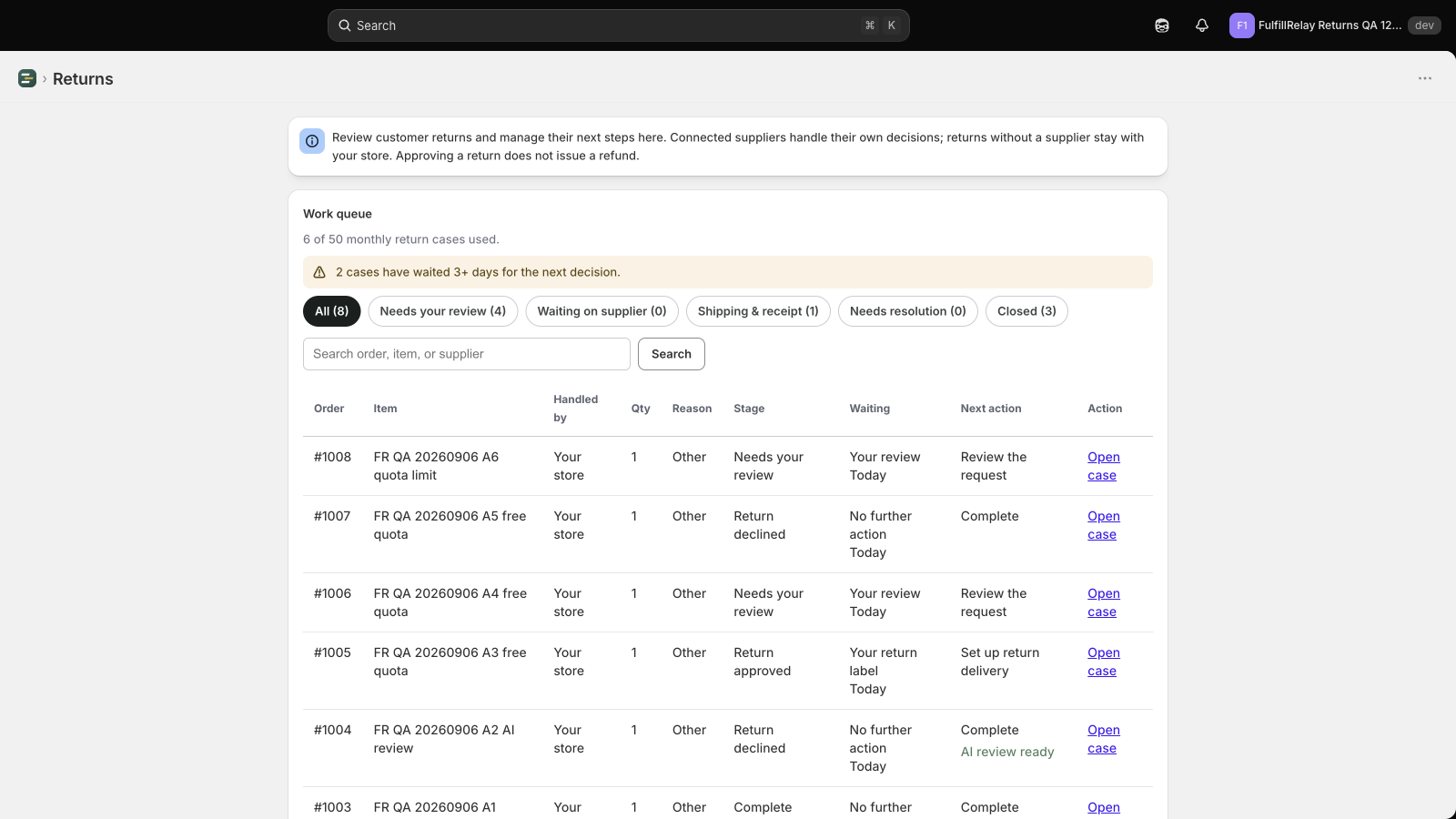Click the dev badge in top bar
The width and height of the screenshot is (1456, 819).
coord(1424,25)
